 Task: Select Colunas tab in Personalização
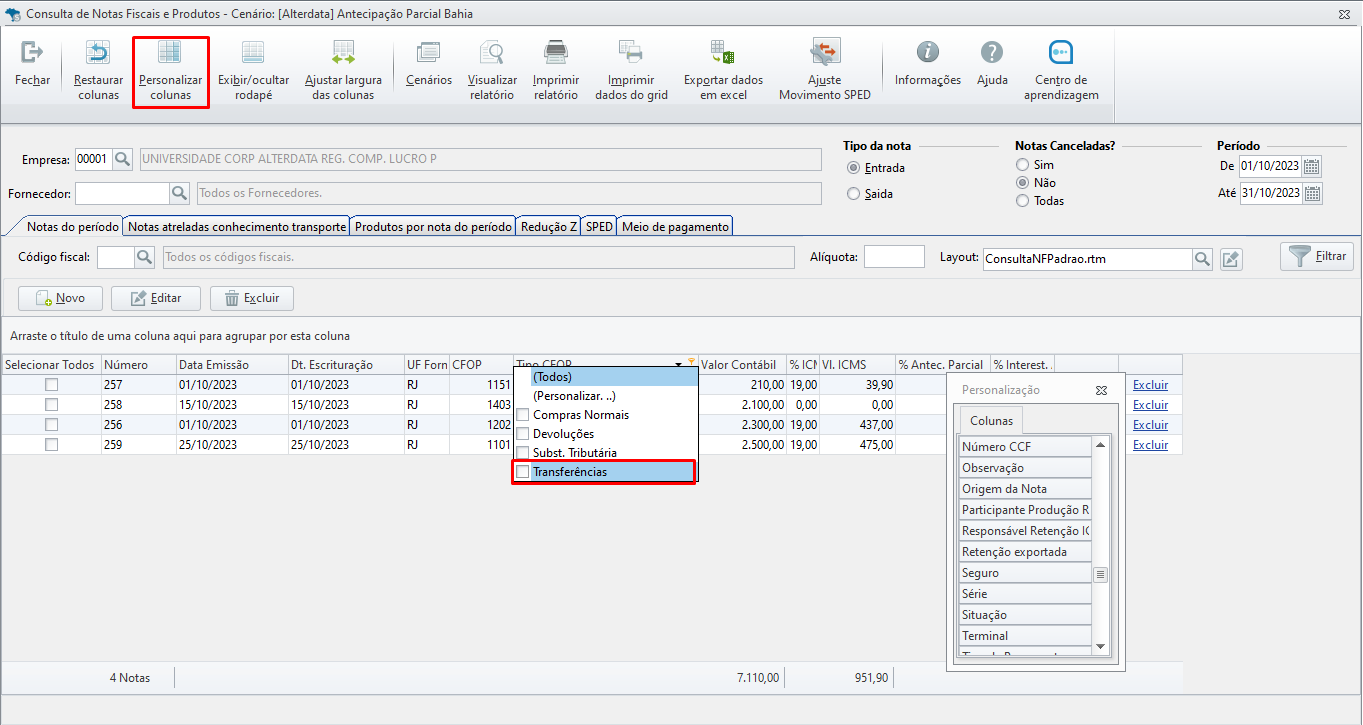coord(991,421)
